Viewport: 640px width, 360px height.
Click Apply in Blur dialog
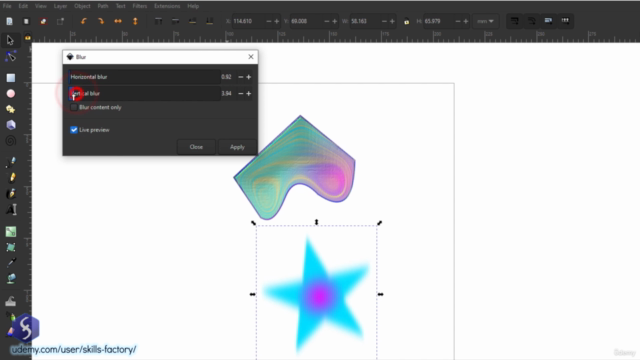[237, 147]
